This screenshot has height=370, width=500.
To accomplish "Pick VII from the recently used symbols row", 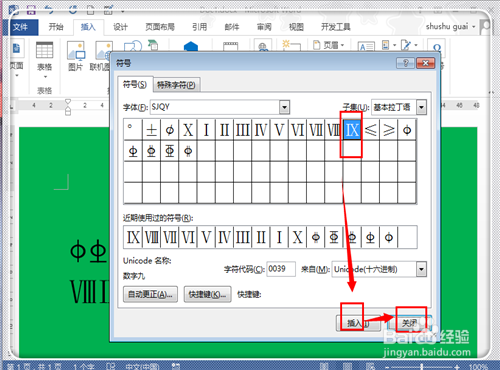I will [170, 237].
